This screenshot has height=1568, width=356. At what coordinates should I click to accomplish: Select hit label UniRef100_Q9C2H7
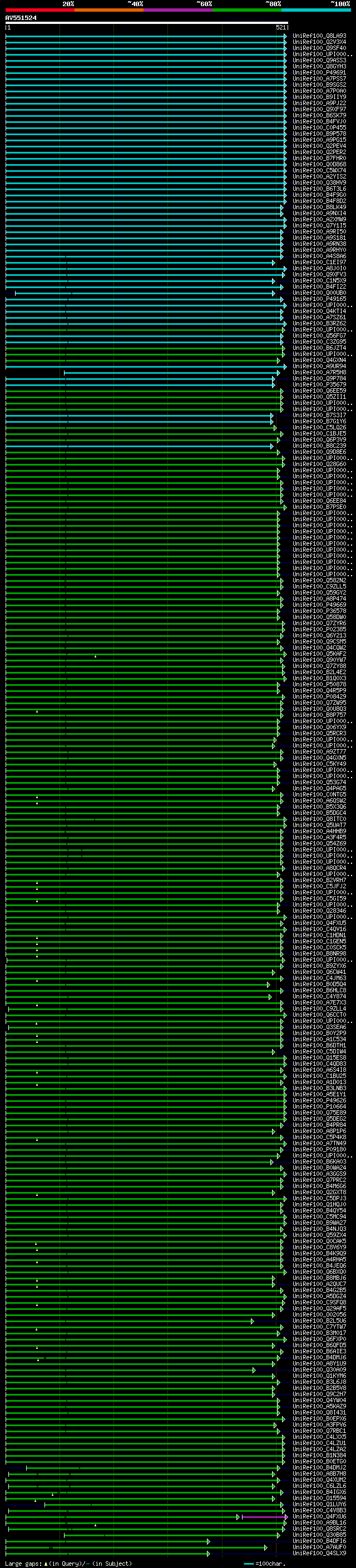pyautogui.click(x=319, y=1394)
